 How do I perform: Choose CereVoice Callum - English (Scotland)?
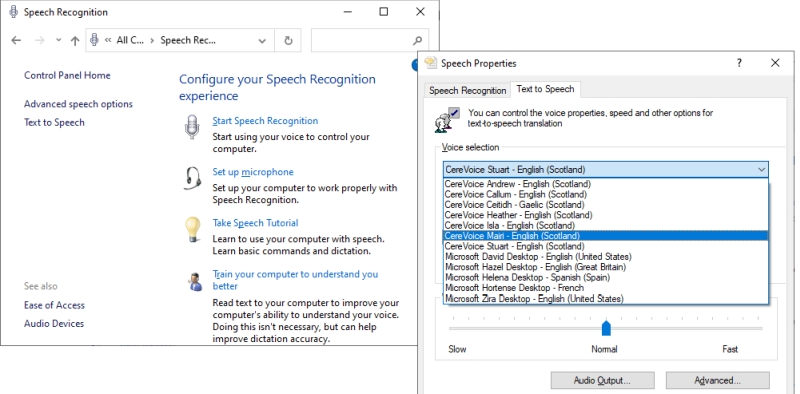click(x=606, y=194)
